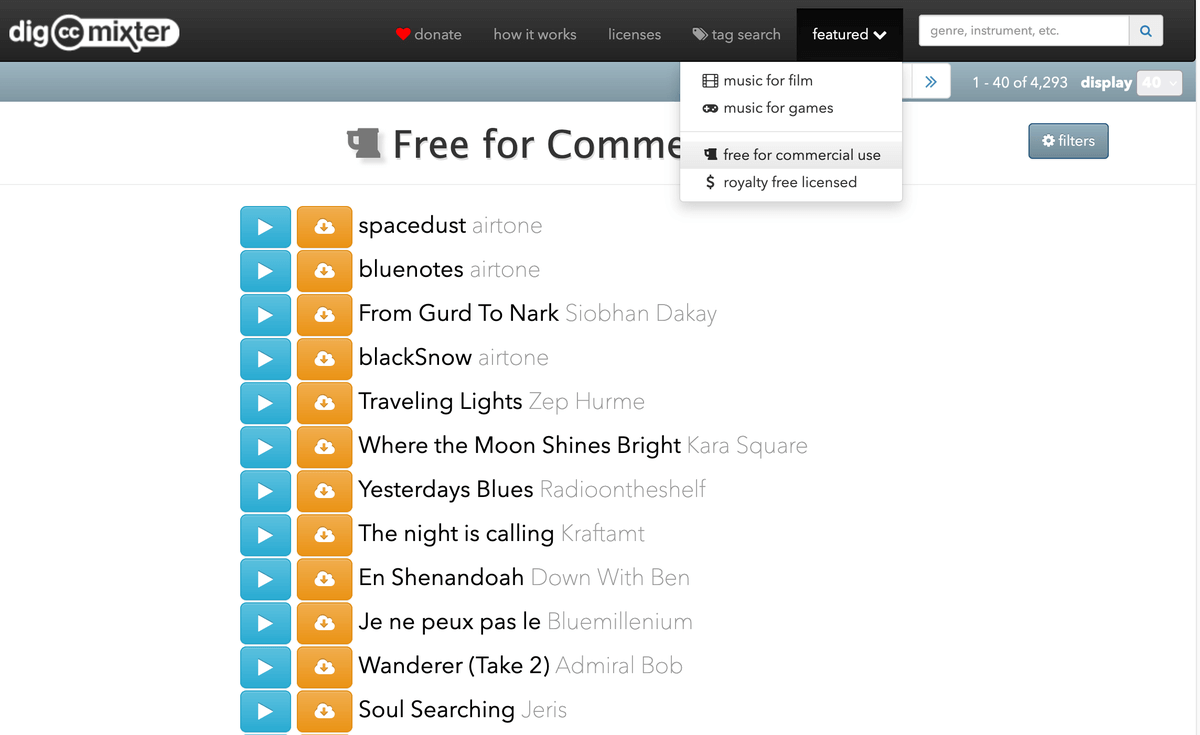The height and width of the screenshot is (735, 1200).
Task: Collapse the featured dropdown menu
Action: click(849, 34)
